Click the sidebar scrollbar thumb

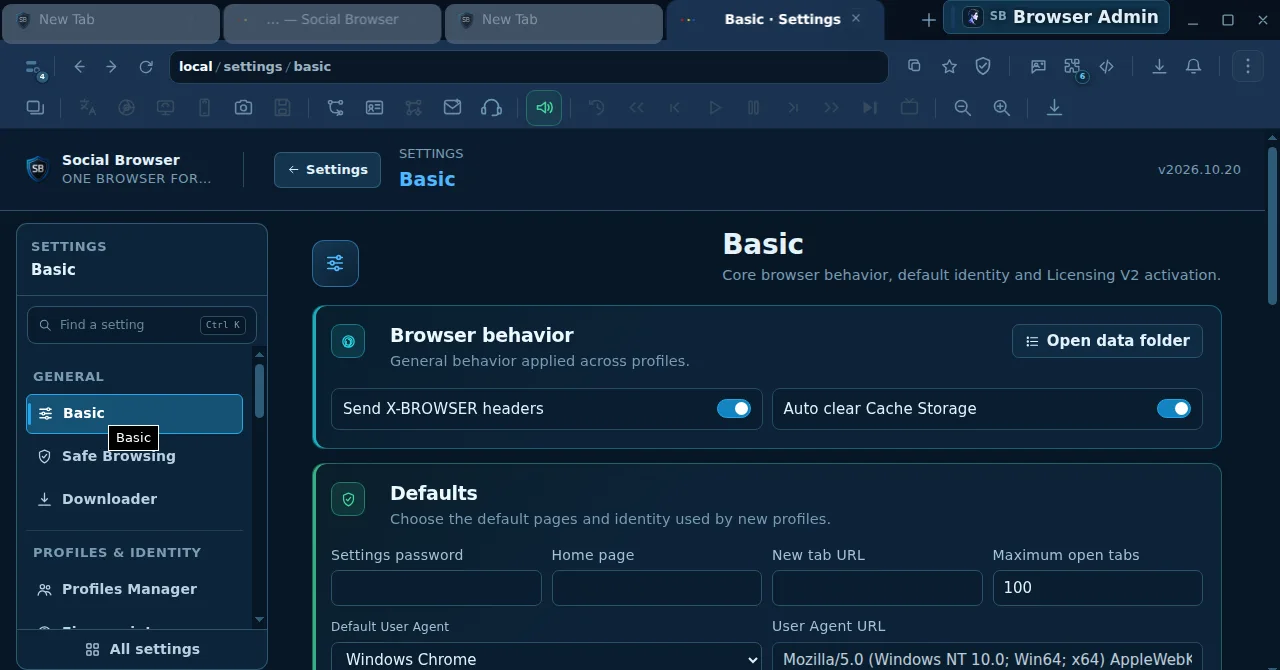click(260, 391)
